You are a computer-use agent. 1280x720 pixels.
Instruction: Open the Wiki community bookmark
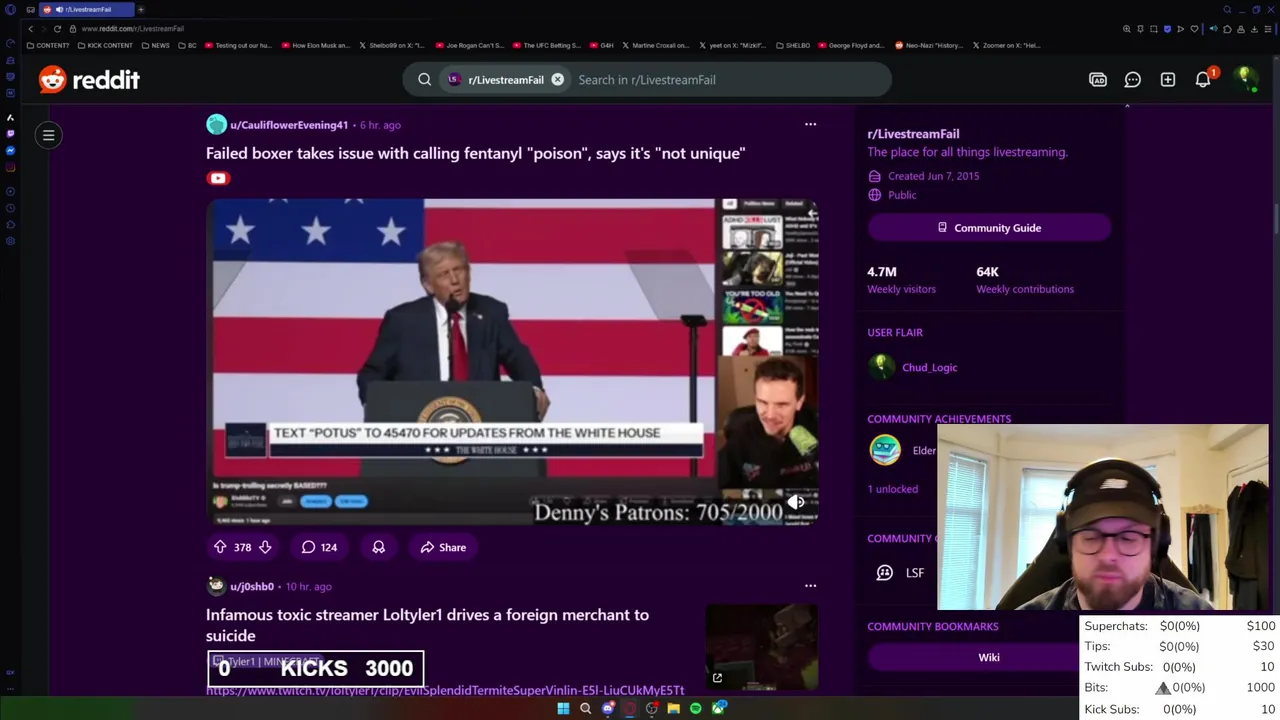[x=989, y=657]
